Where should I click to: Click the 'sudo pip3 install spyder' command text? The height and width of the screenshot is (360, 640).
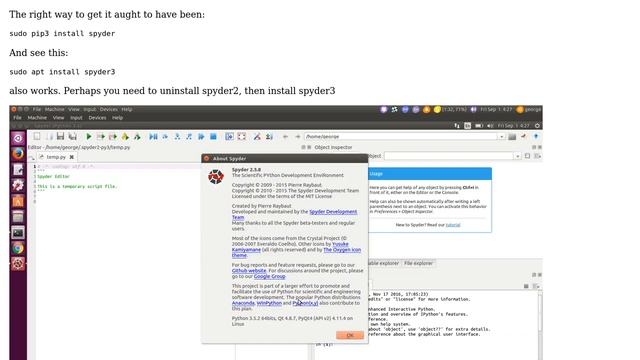click(x=62, y=33)
